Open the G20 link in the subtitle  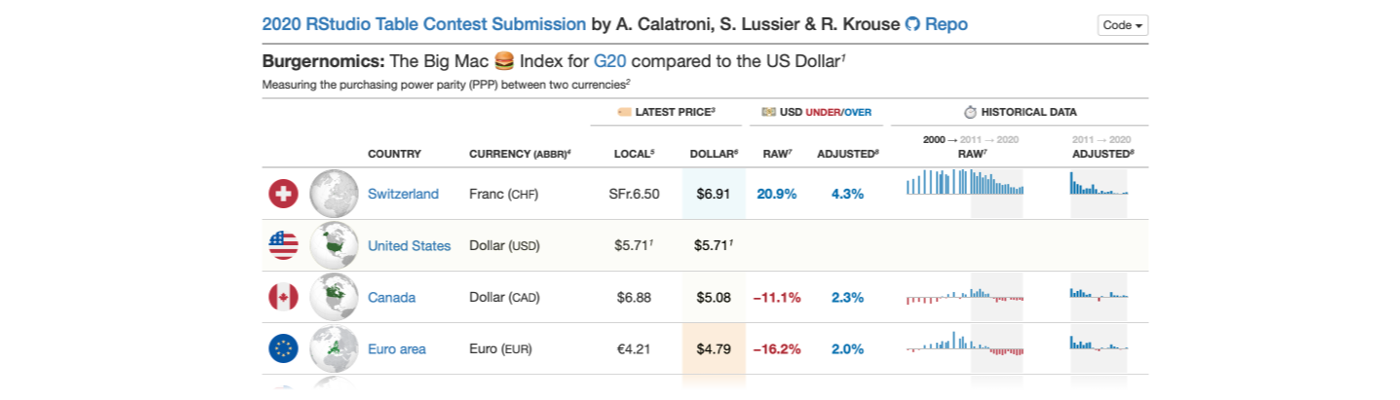point(610,62)
